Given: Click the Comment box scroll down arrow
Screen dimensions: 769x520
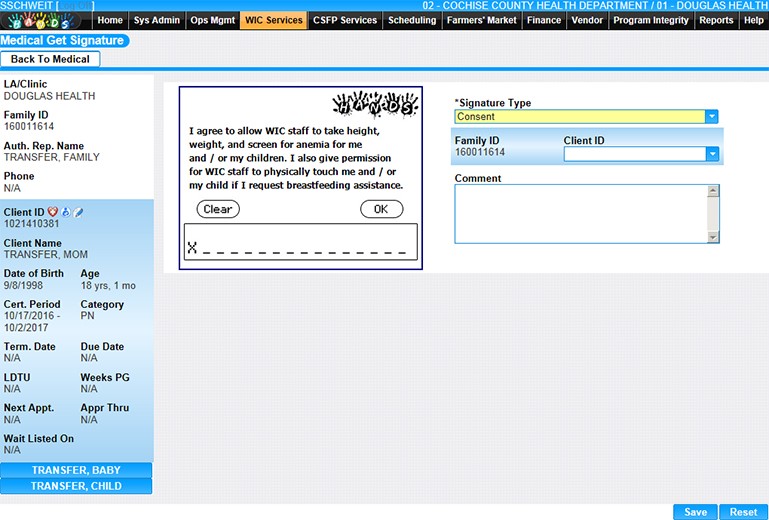Looking at the screenshot, I should (x=712, y=237).
